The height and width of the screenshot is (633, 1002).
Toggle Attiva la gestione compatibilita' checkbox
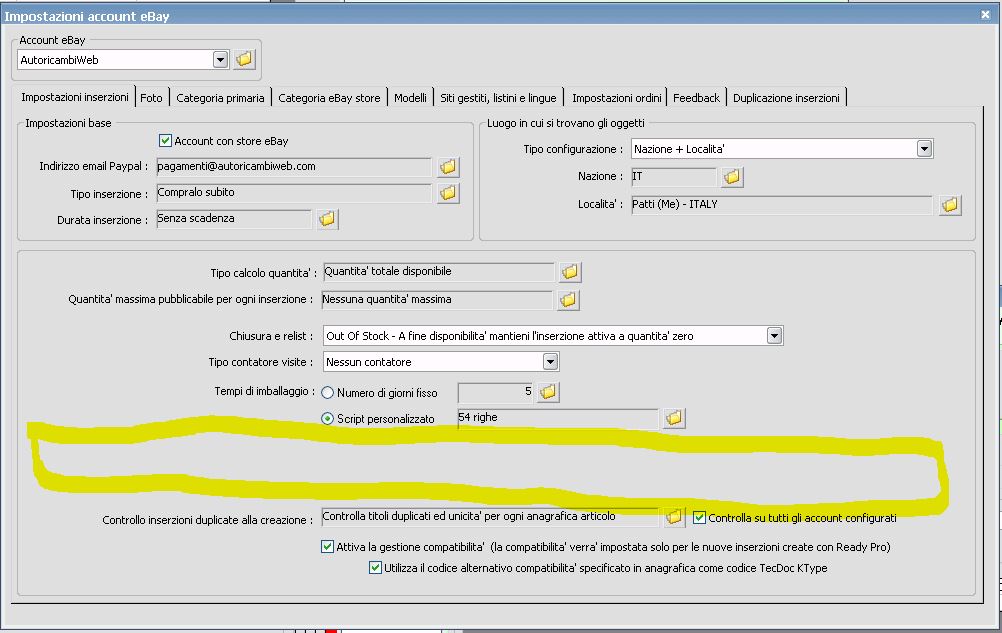327,547
